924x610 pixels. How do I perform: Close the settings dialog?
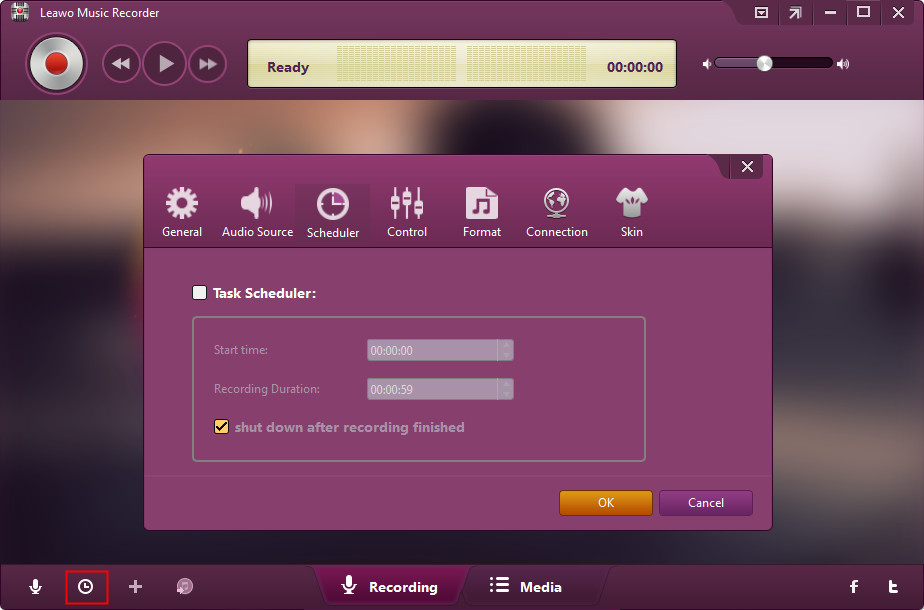coord(747,167)
